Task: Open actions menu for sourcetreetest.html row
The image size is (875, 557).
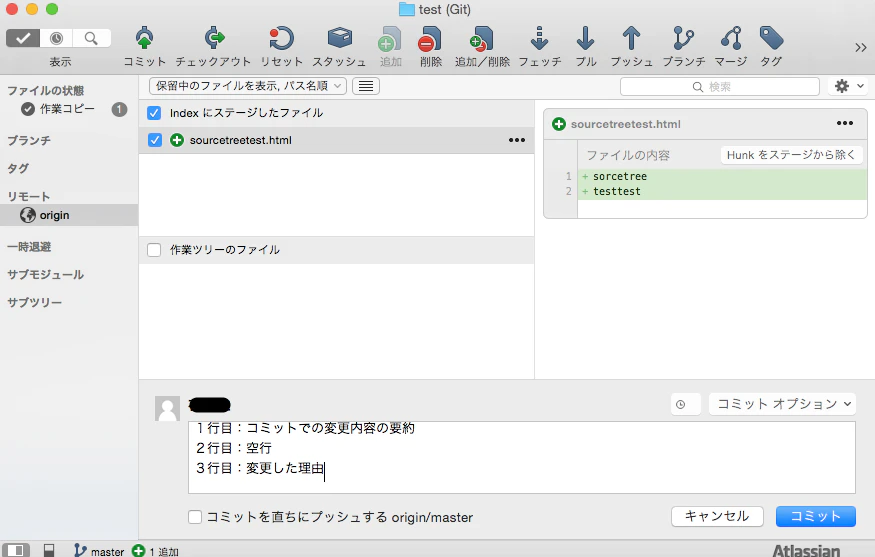Action: point(517,140)
